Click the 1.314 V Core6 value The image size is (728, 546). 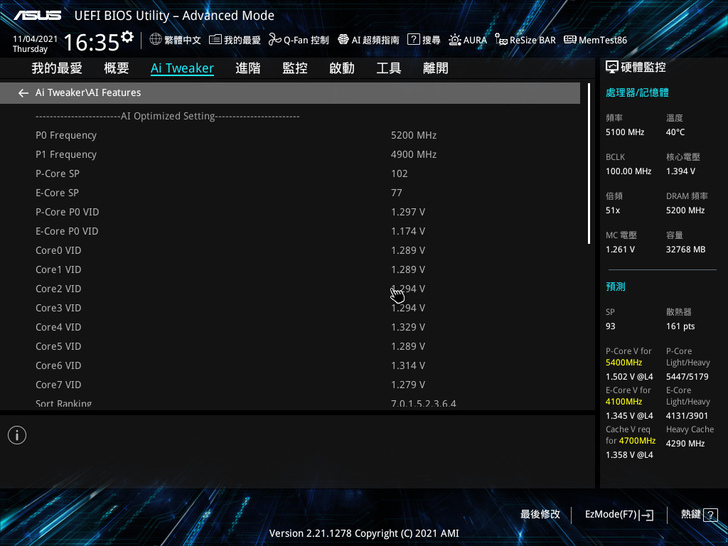tap(408, 365)
